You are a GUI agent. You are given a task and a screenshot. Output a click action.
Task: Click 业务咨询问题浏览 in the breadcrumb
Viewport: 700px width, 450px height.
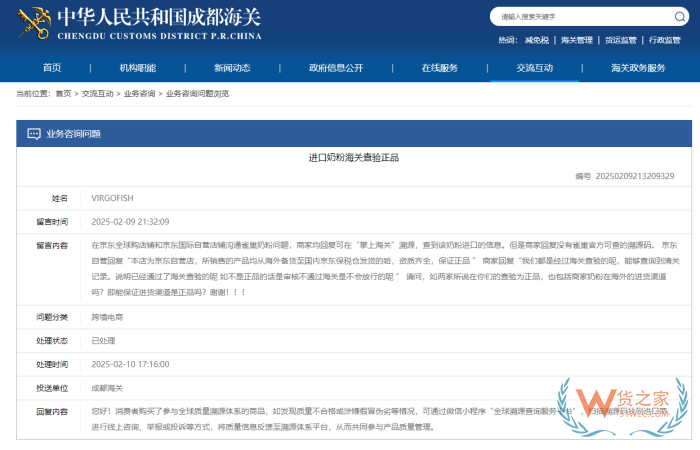point(197,93)
